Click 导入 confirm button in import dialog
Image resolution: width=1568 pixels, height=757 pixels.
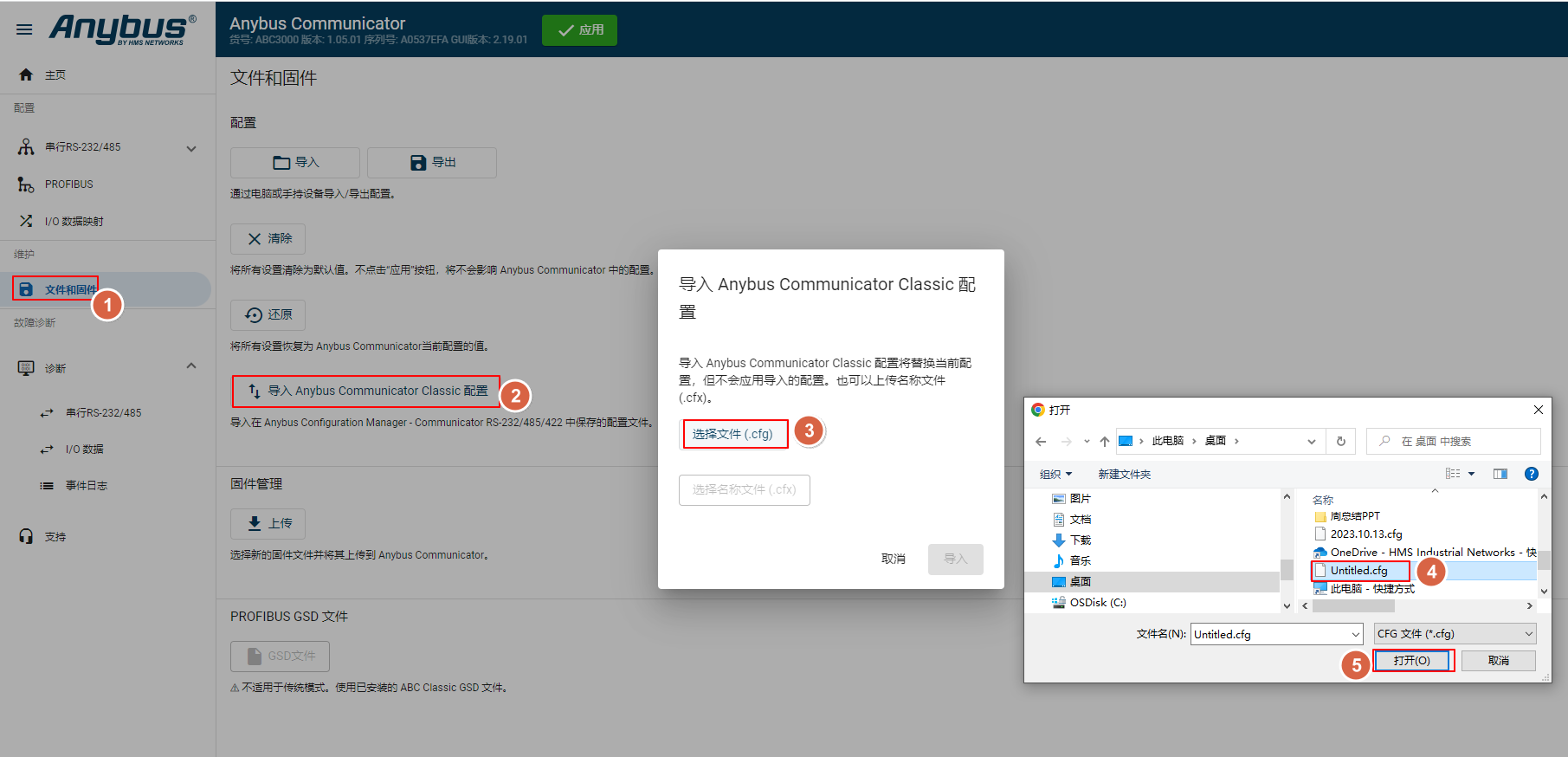click(x=956, y=560)
